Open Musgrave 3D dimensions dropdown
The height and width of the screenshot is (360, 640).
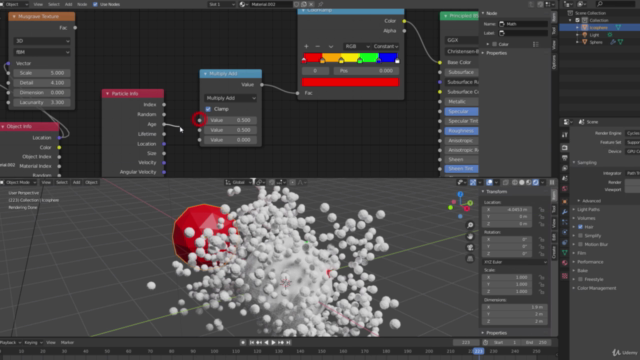point(42,41)
